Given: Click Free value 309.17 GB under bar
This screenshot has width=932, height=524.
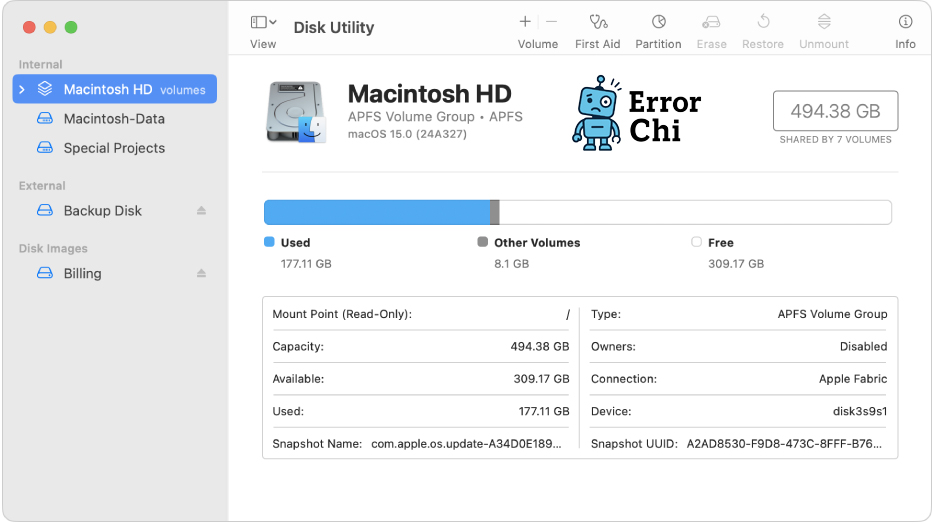Looking at the screenshot, I should pos(736,264).
